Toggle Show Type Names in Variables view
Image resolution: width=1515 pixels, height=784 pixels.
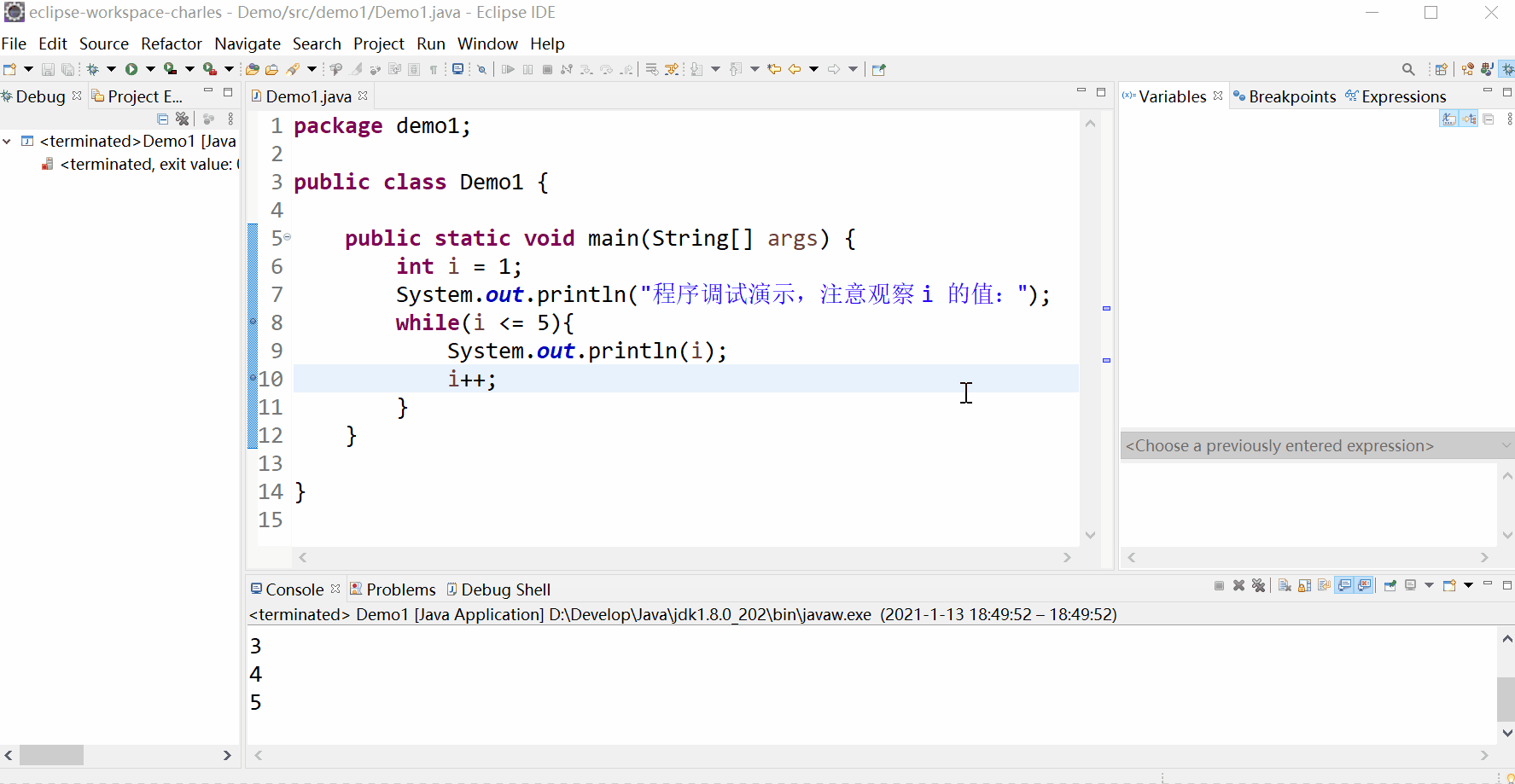coord(1448,119)
